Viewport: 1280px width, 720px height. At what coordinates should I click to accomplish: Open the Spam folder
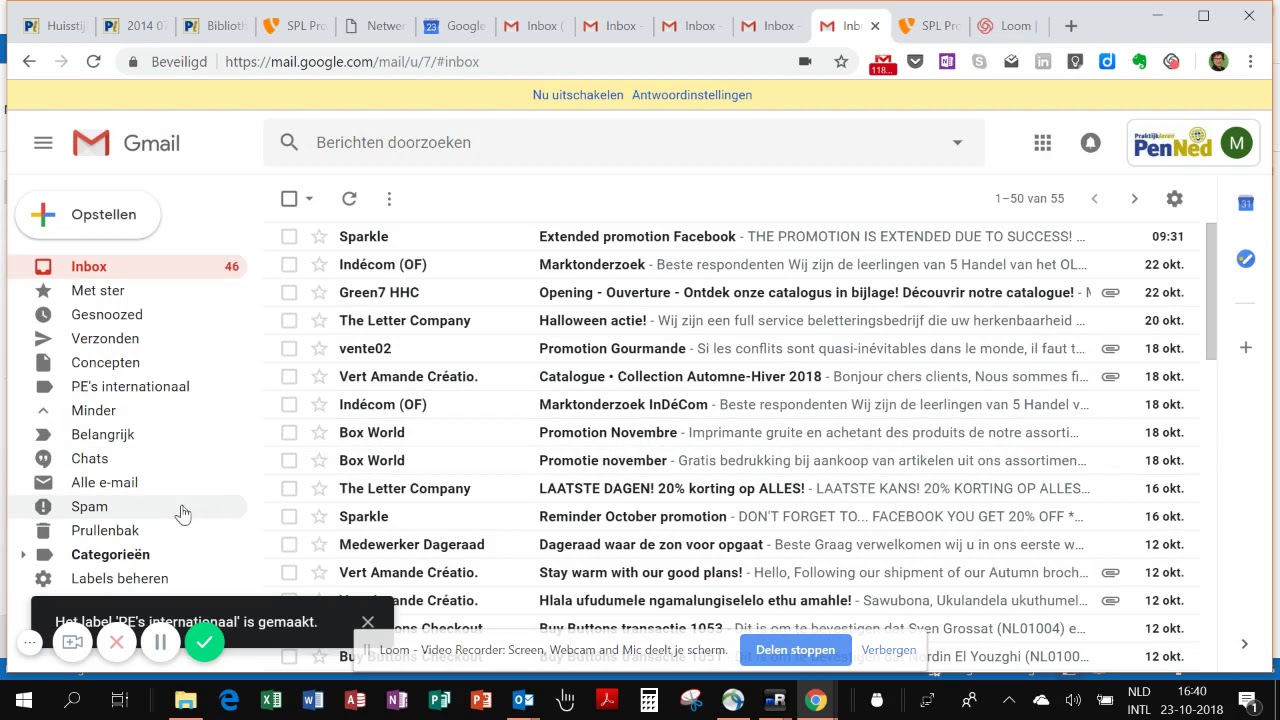pyautogui.click(x=127, y=506)
